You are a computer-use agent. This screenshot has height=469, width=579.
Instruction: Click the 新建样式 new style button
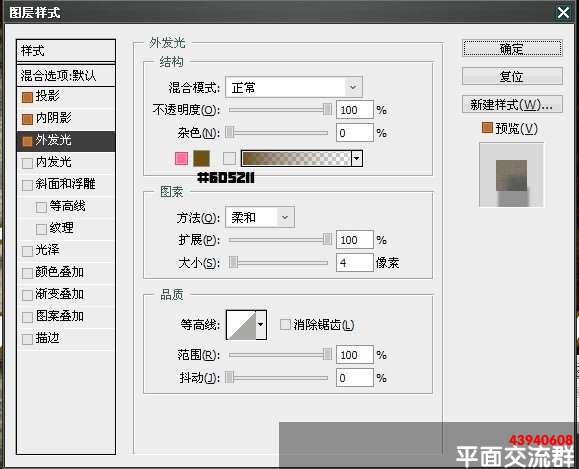[512, 105]
